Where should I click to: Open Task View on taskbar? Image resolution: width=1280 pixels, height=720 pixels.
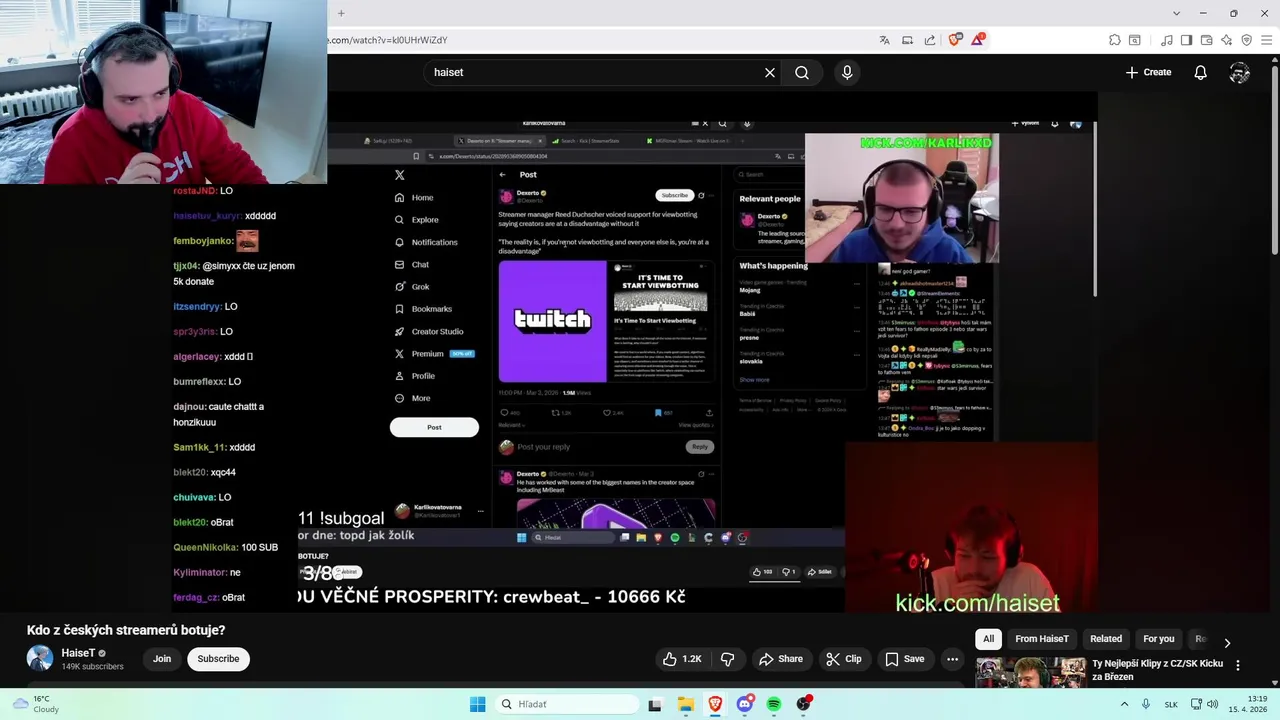point(655,704)
